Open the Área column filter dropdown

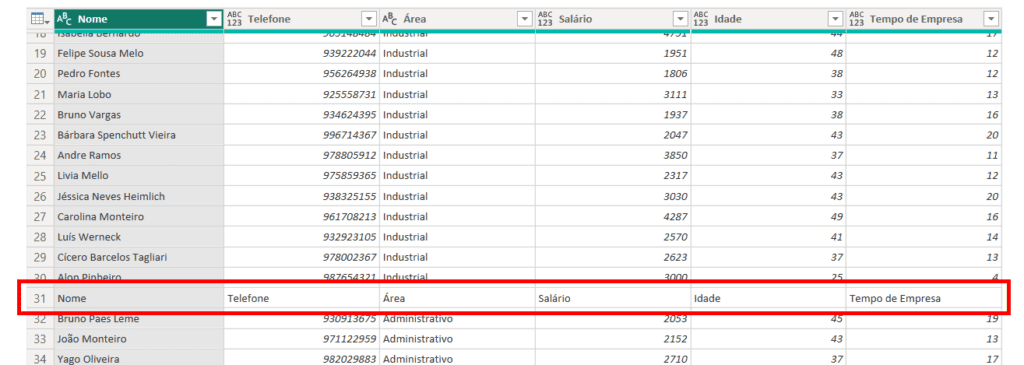(x=525, y=20)
